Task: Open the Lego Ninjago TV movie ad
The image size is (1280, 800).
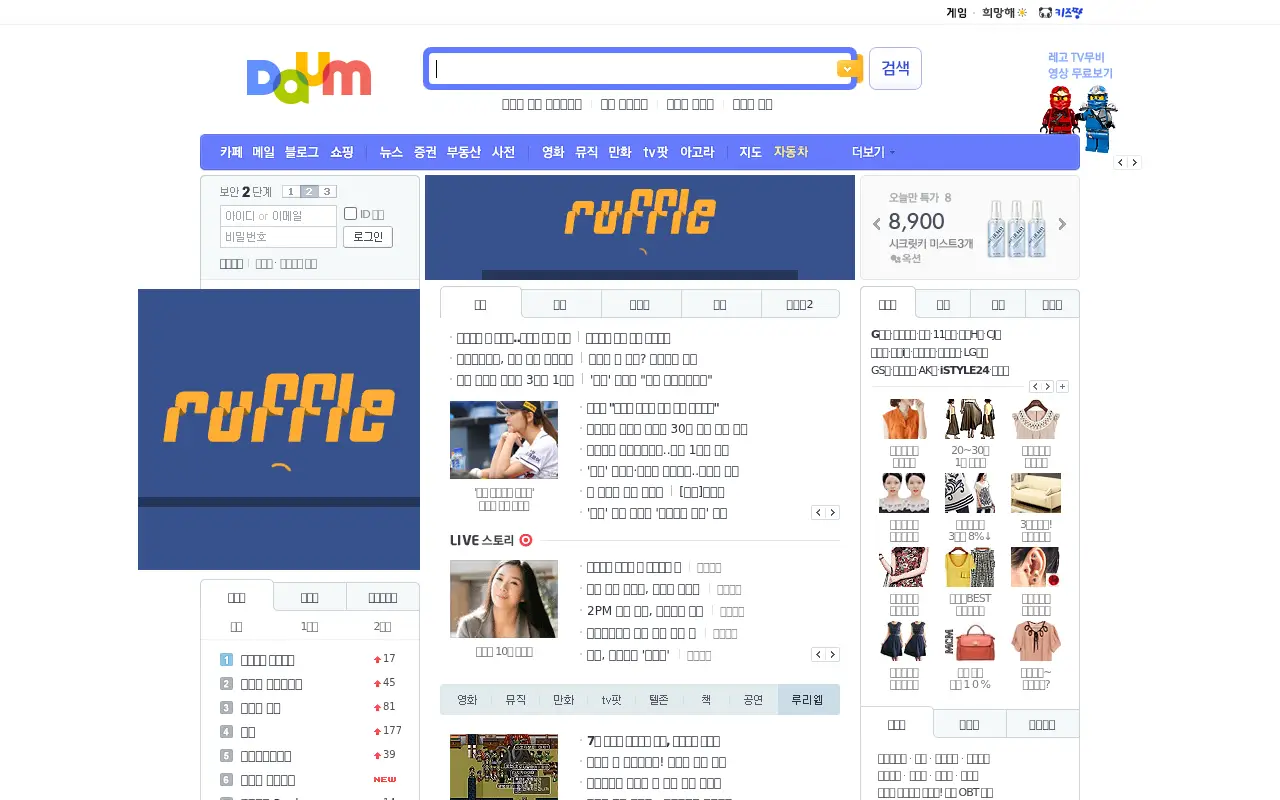Action: (1079, 103)
